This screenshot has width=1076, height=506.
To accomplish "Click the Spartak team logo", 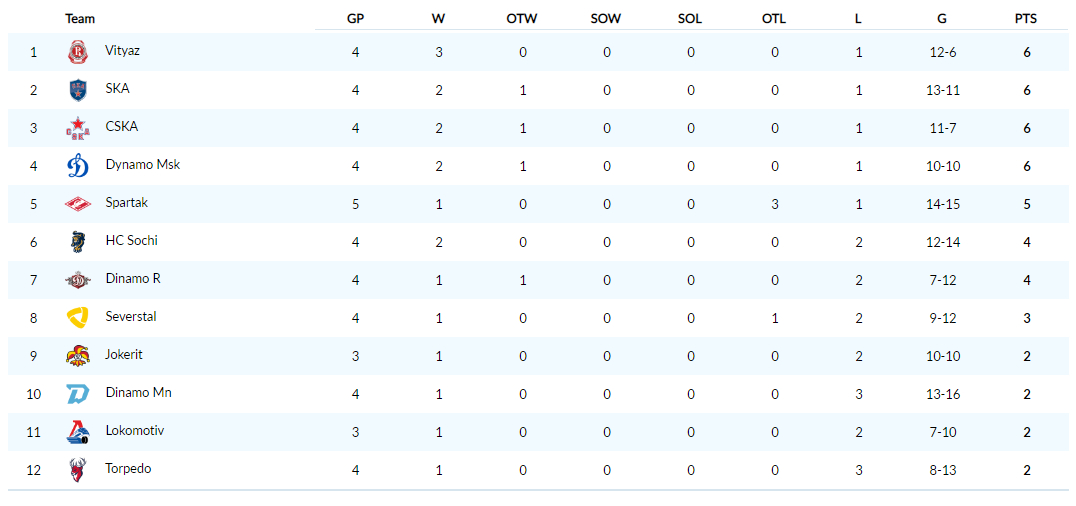I will click(x=78, y=204).
